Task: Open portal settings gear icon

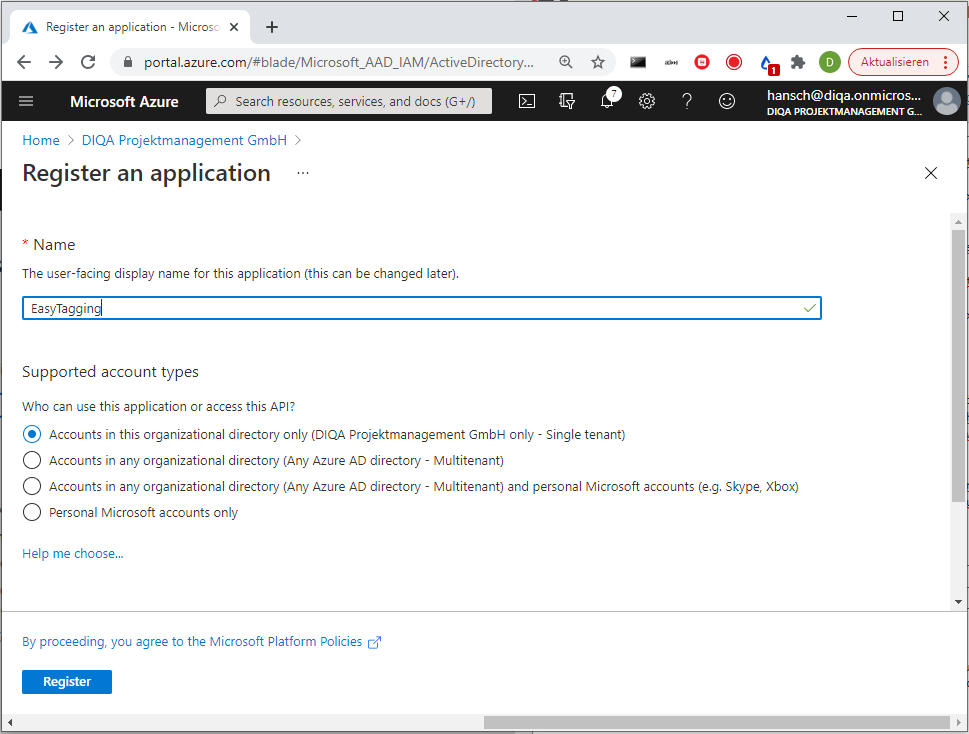Action: [x=647, y=101]
